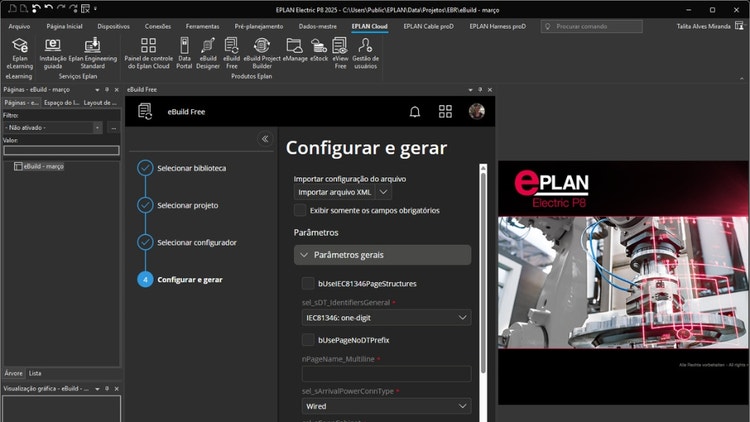Enable Exibir somente os campos obrigatórios
The height and width of the screenshot is (422, 750).
point(301,211)
